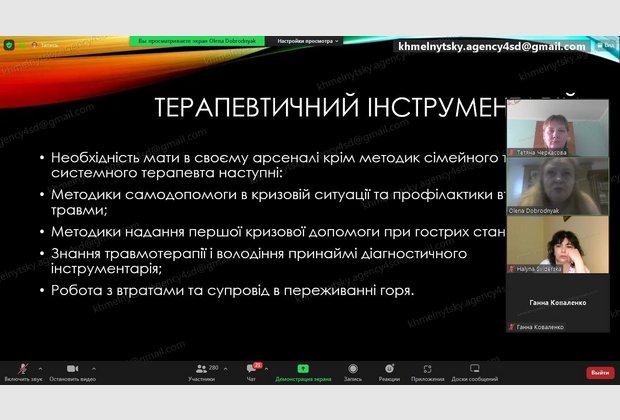The image size is (620, 420).
Task: Open the Реакции reactions menu
Action: [x=389, y=373]
